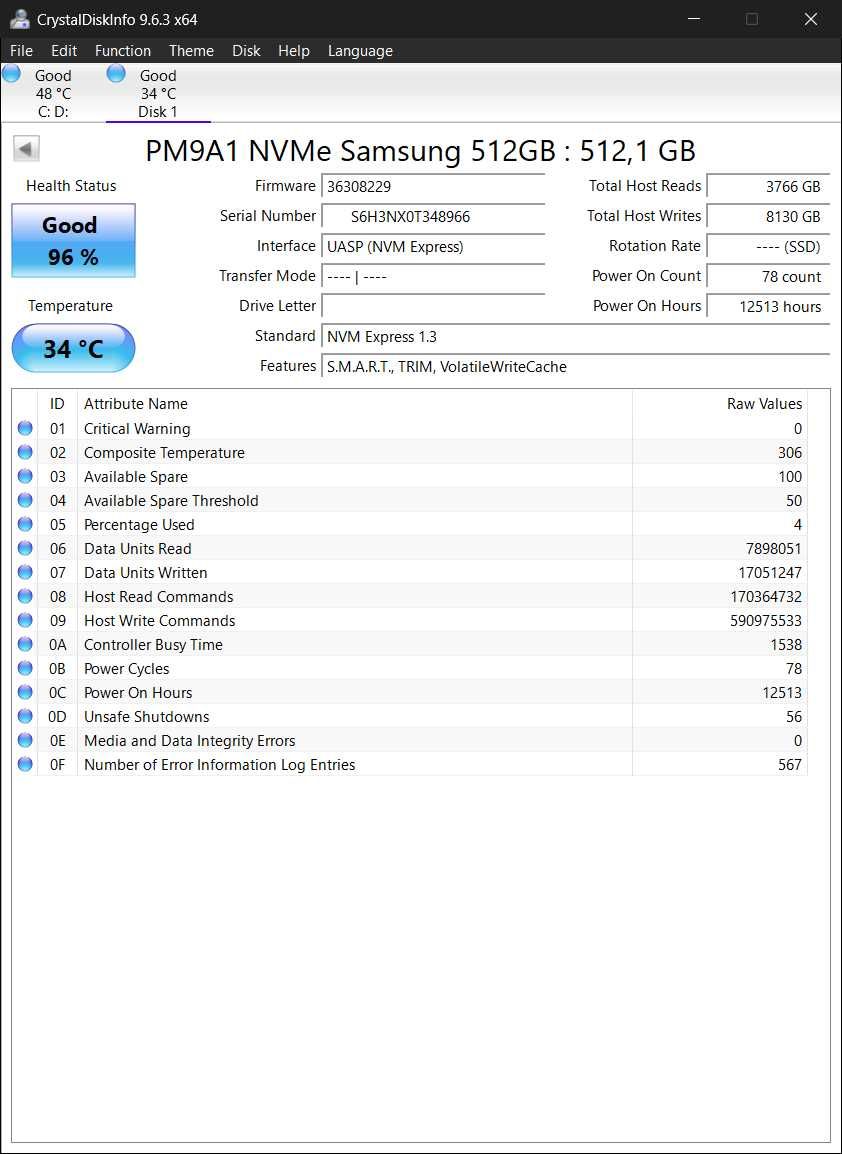Image resolution: width=842 pixels, height=1154 pixels.
Task: Open the Help menu
Action: (x=294, y=51)
